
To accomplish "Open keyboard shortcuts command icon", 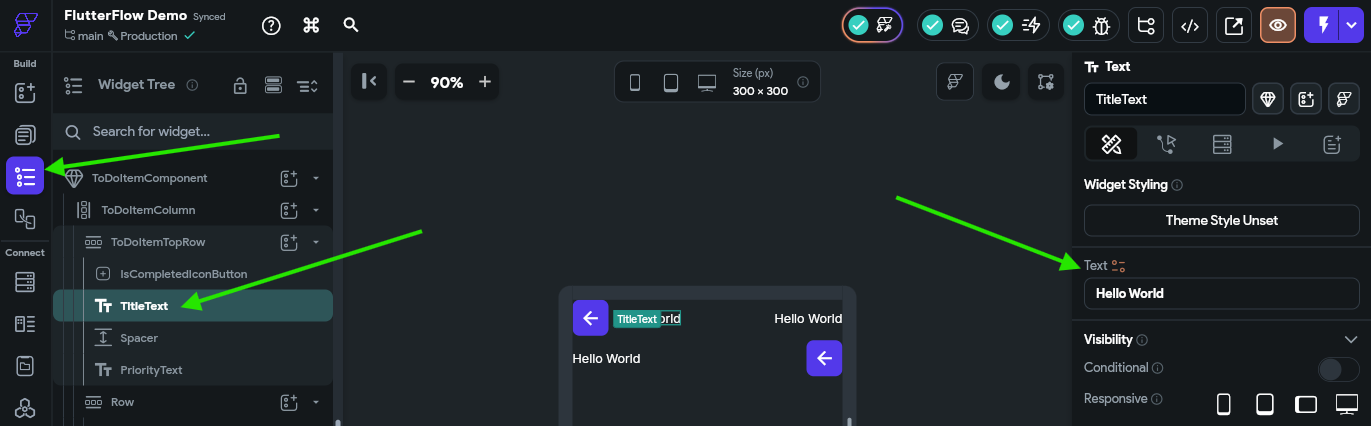I will 311,26.
